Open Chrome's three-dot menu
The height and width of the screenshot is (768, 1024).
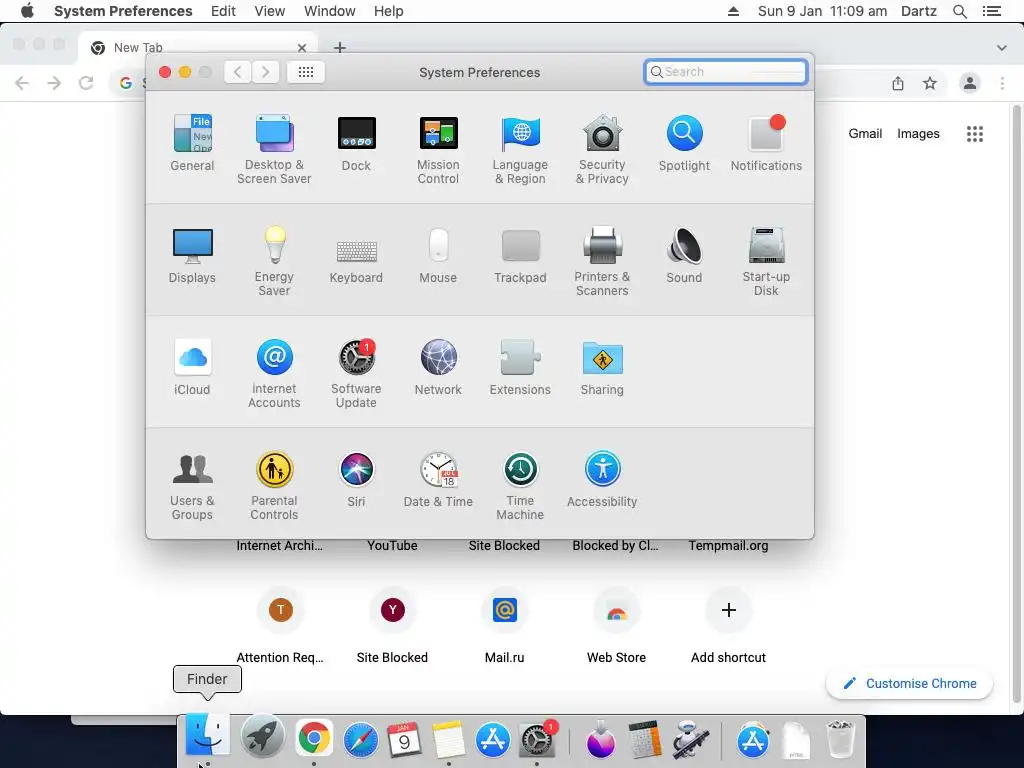1002,83
